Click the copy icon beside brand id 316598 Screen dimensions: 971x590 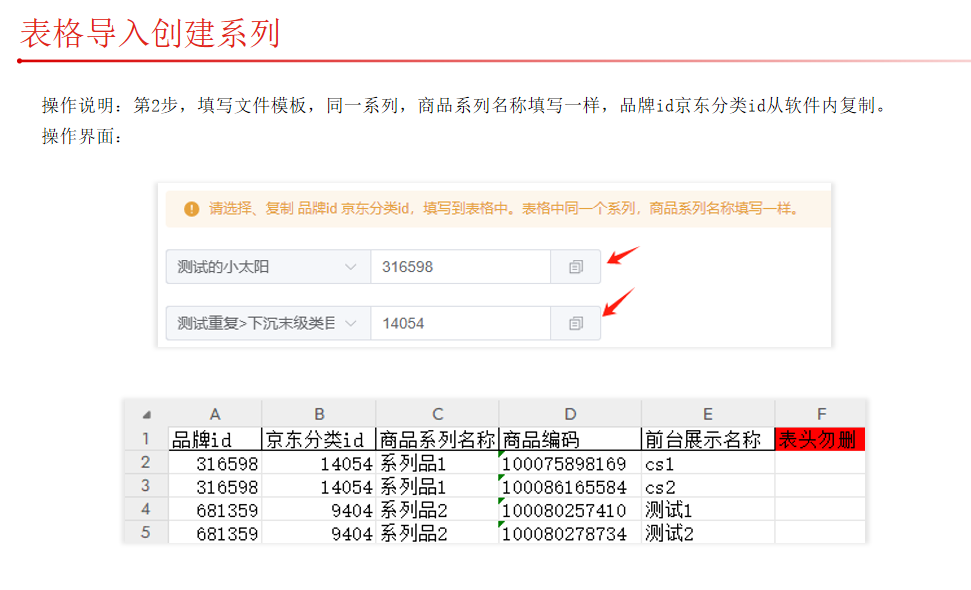(576, 267)
